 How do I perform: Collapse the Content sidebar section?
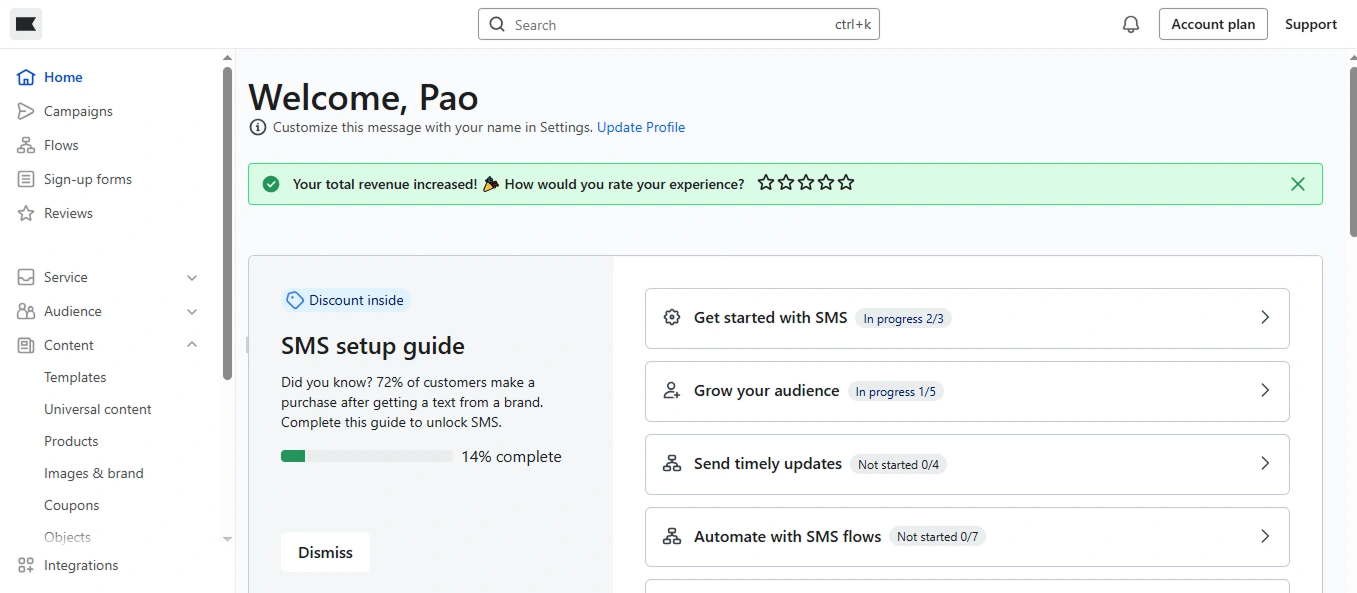click(x=192, y=345)
